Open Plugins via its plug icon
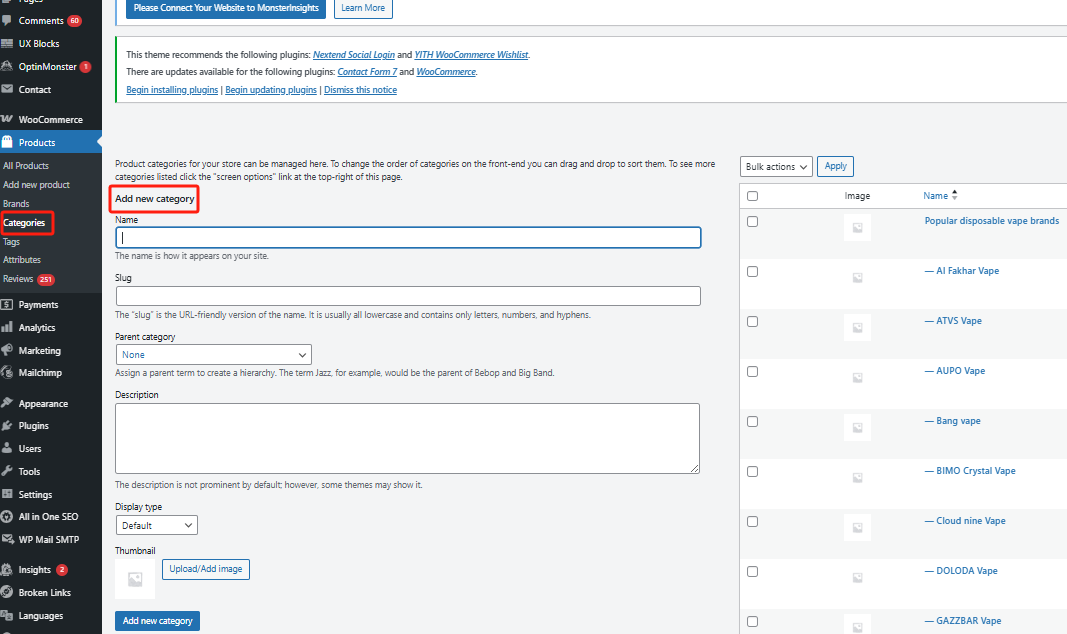1067x634 pixels. (8, 426)
